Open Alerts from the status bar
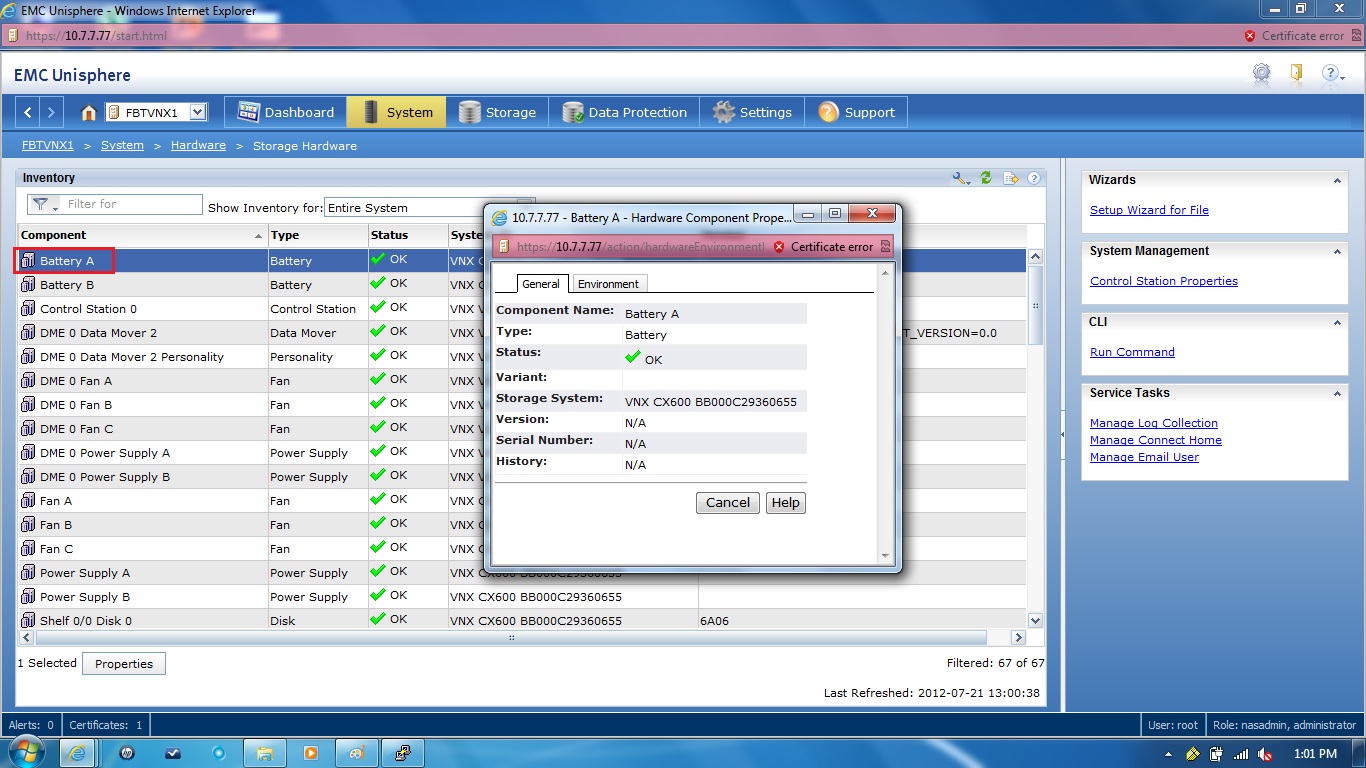The image size is (1366, 768). (30, 725)
